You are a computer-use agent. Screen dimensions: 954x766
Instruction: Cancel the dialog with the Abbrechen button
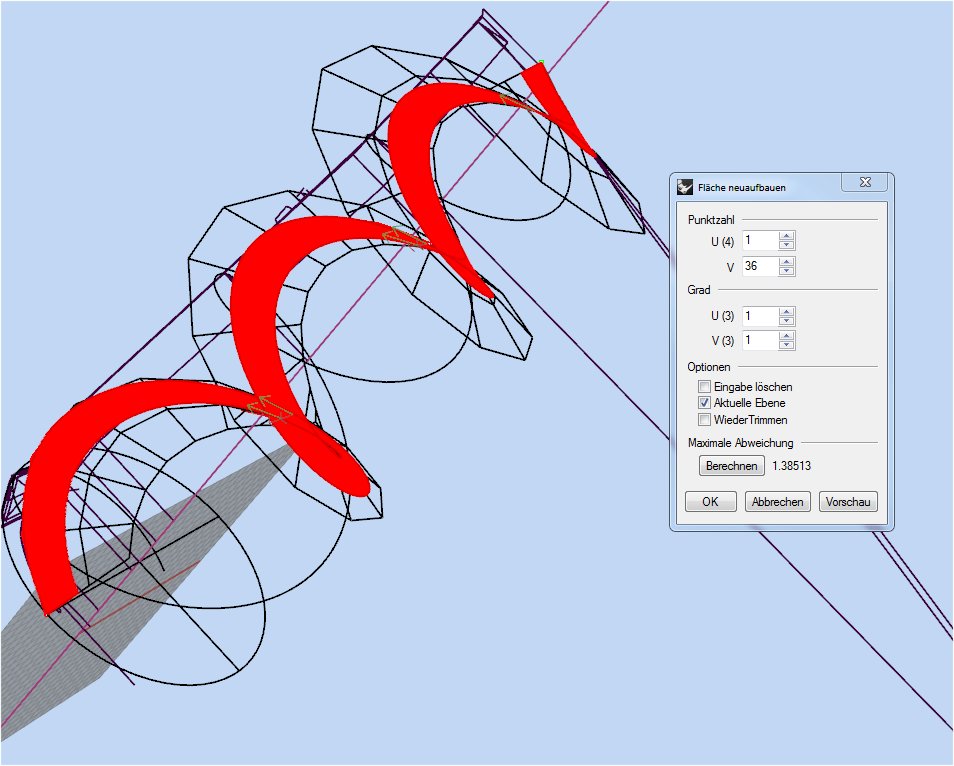click(x=777, y=501)
